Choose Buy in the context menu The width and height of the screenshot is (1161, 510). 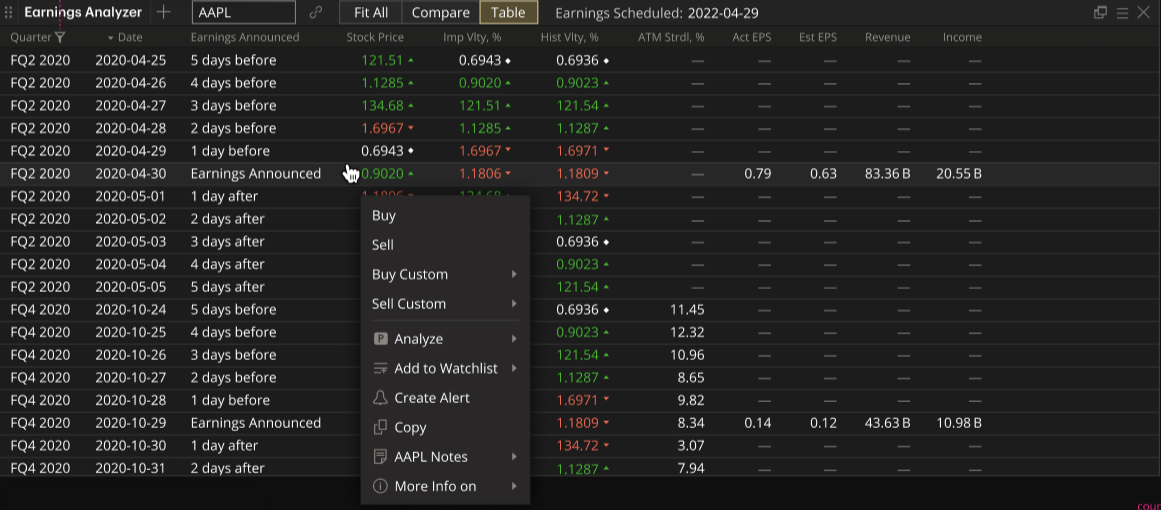click(384, 215)
